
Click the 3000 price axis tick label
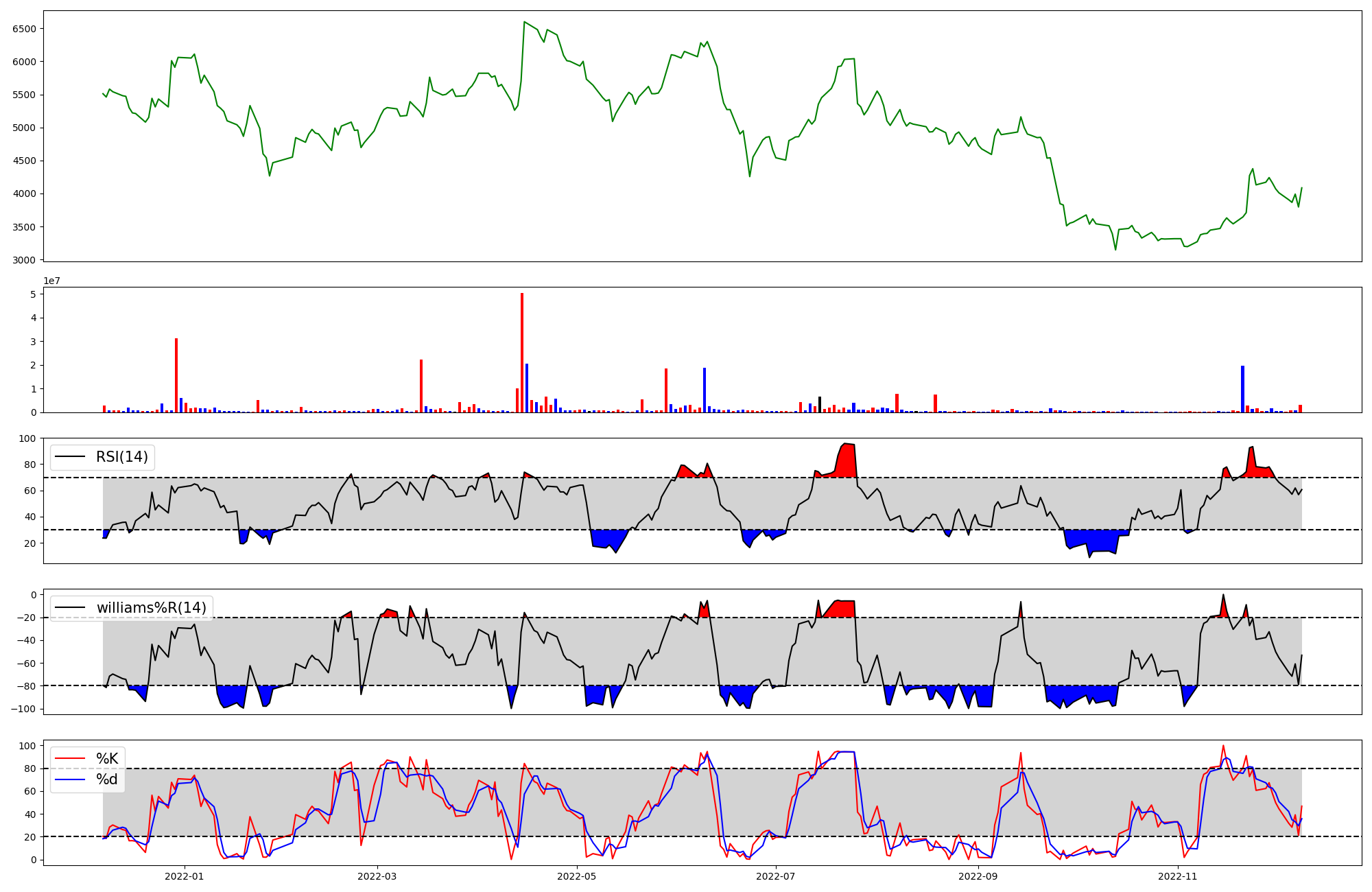click(24, 260)
